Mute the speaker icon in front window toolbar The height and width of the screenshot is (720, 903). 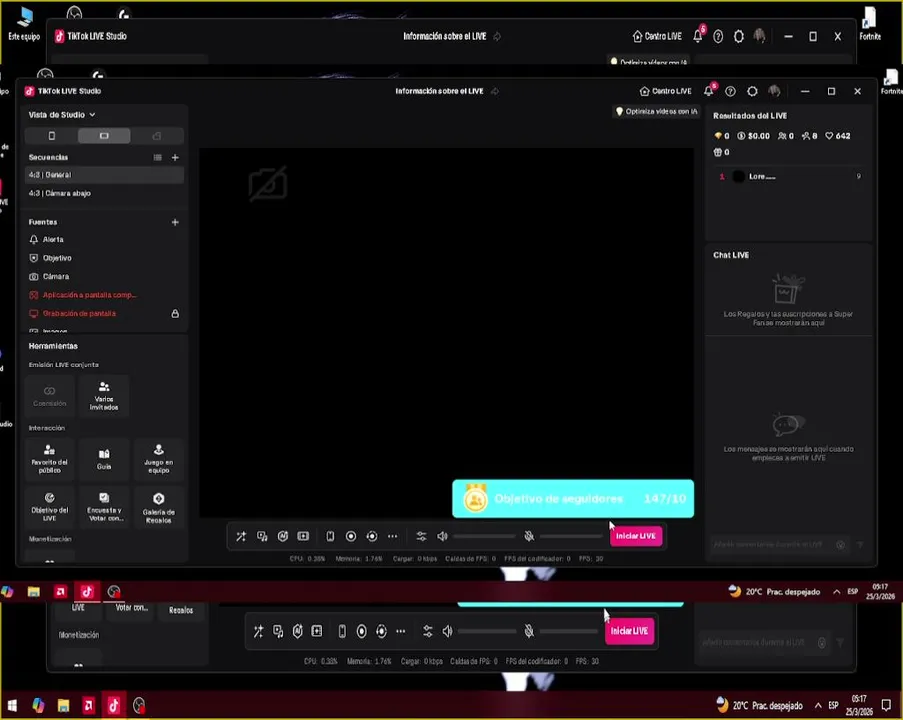(442, 536)
